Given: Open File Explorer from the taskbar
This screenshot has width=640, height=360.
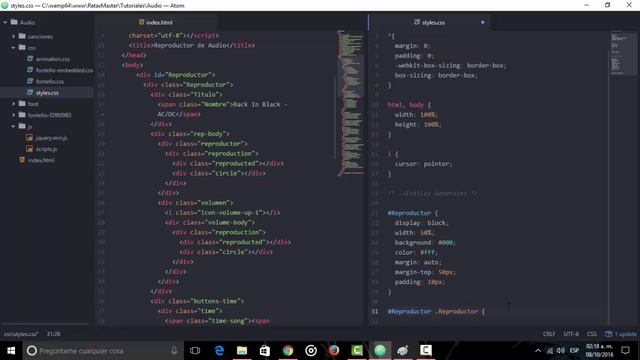Looking at the screenshot, I should click(x=242, y=351).
